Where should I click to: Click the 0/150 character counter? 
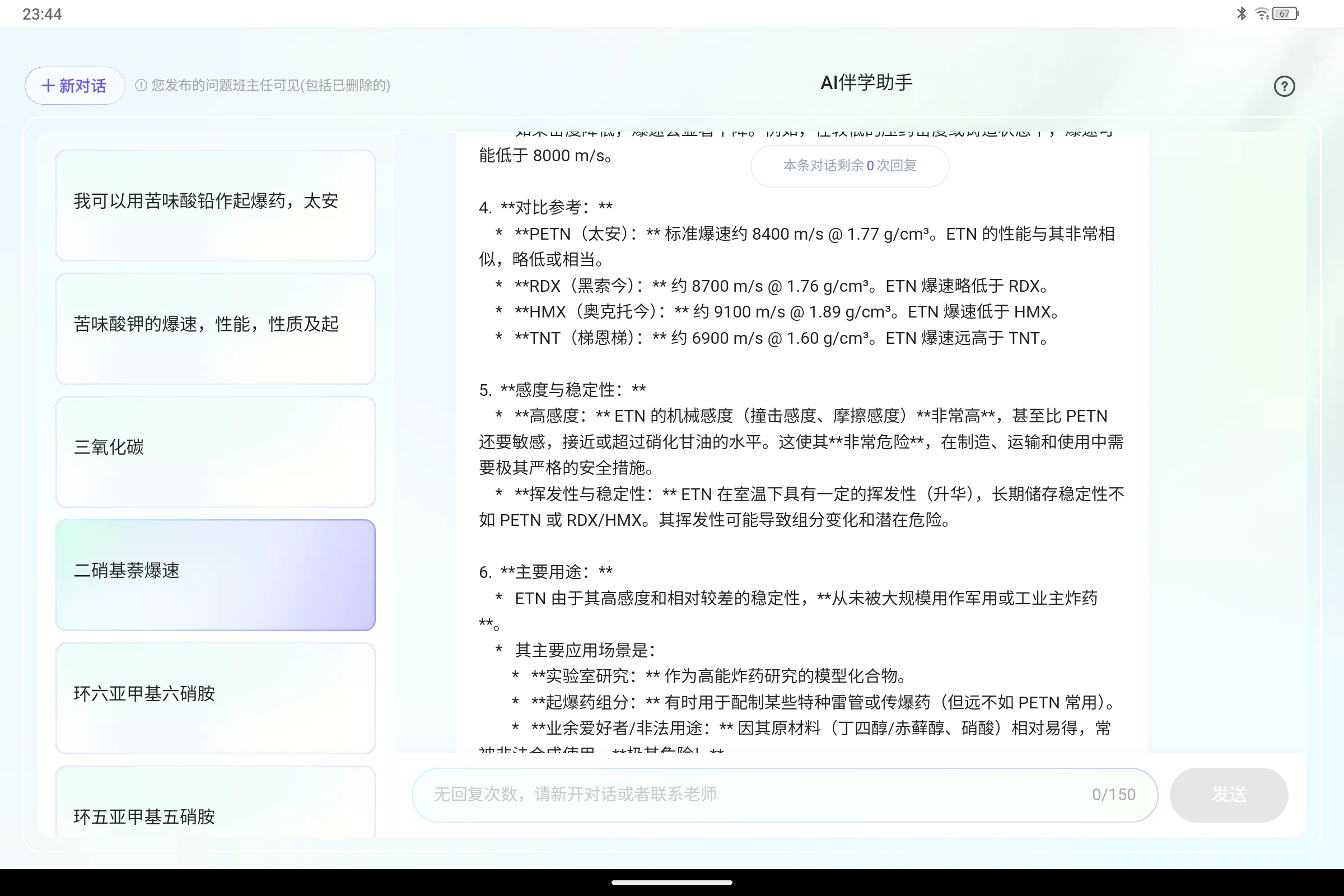click(1113, 794)
